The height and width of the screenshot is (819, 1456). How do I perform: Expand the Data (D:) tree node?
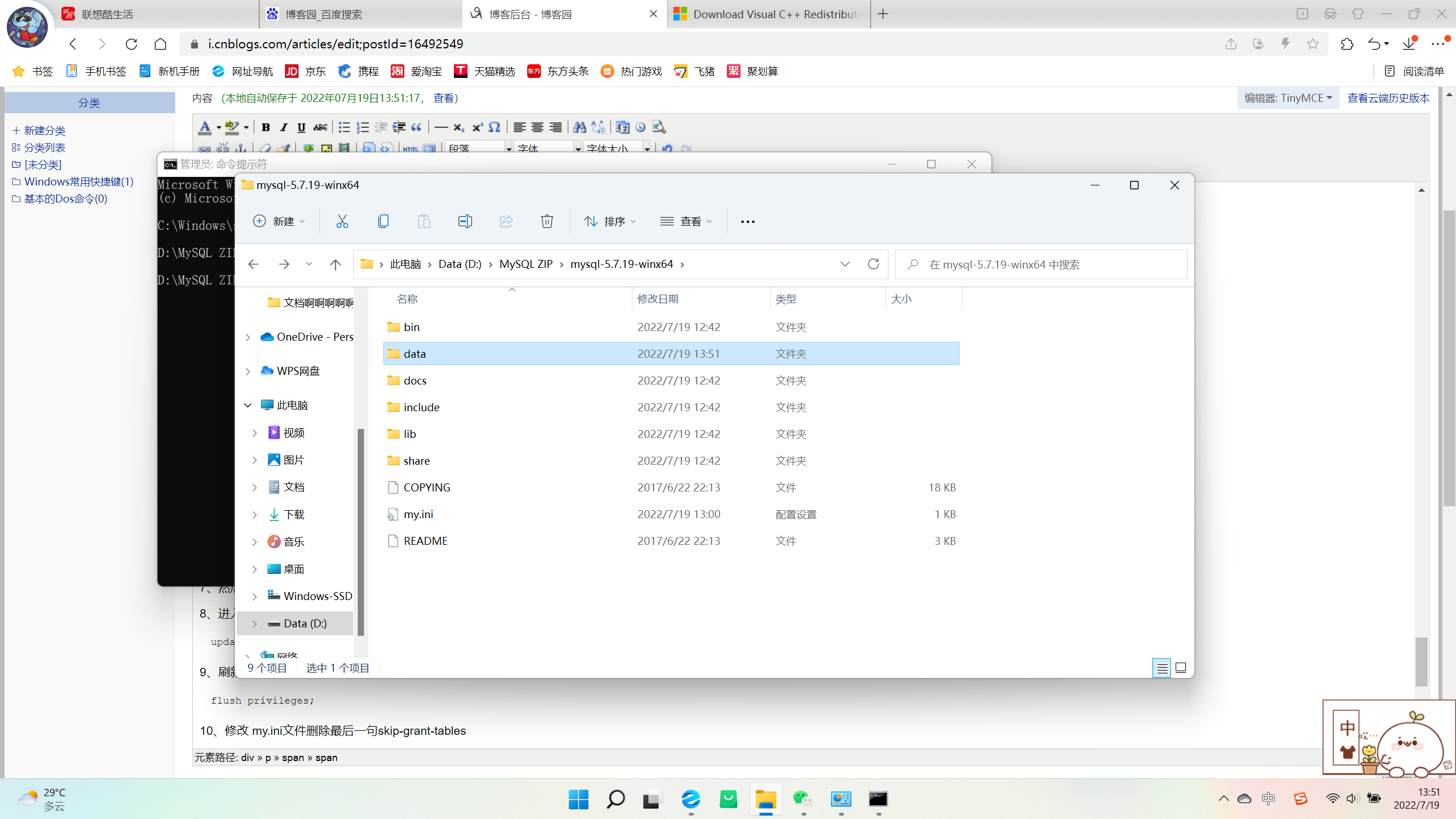[254, 624]
